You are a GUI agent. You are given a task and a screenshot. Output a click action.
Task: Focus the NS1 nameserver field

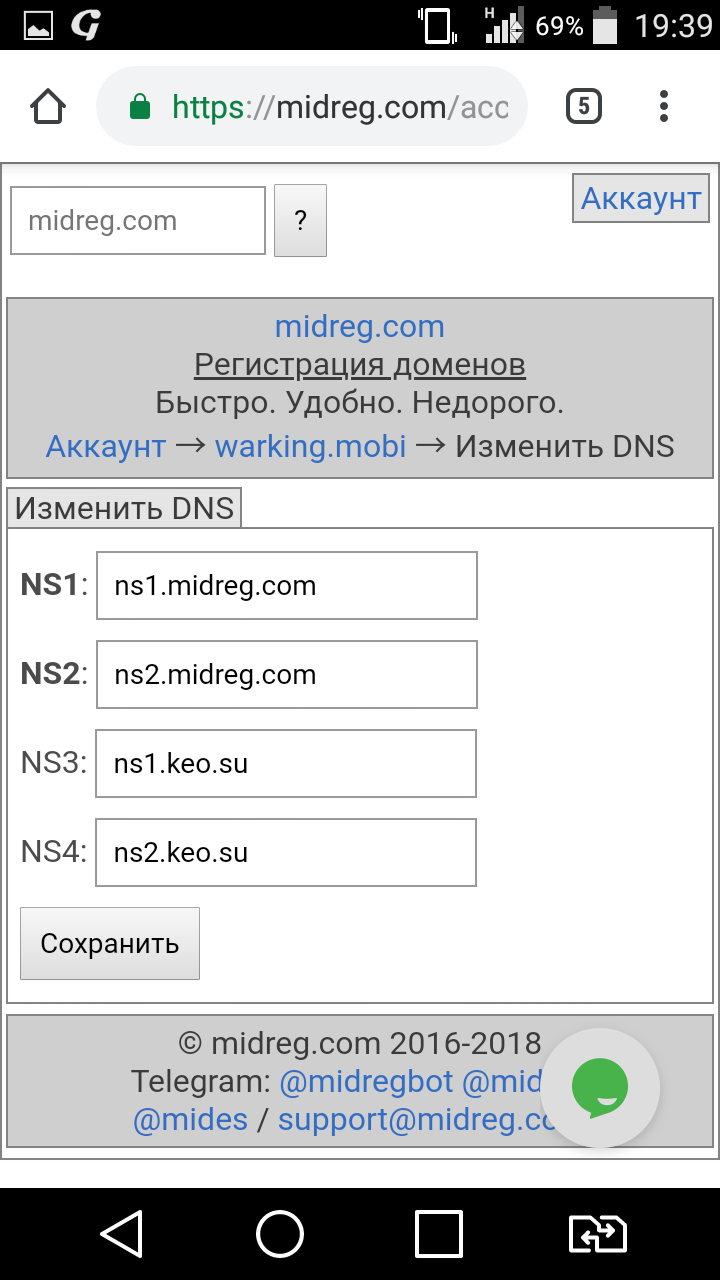point(286,585)
